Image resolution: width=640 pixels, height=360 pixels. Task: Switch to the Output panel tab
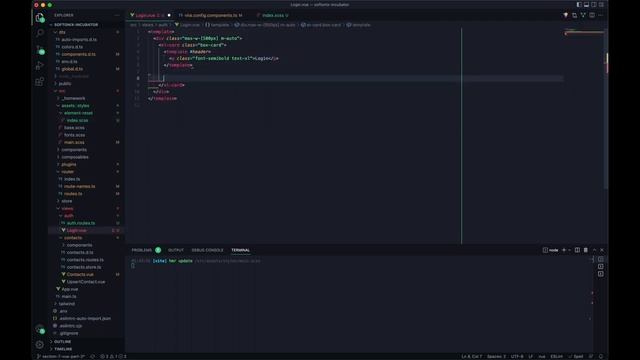[x=176, y=250]
